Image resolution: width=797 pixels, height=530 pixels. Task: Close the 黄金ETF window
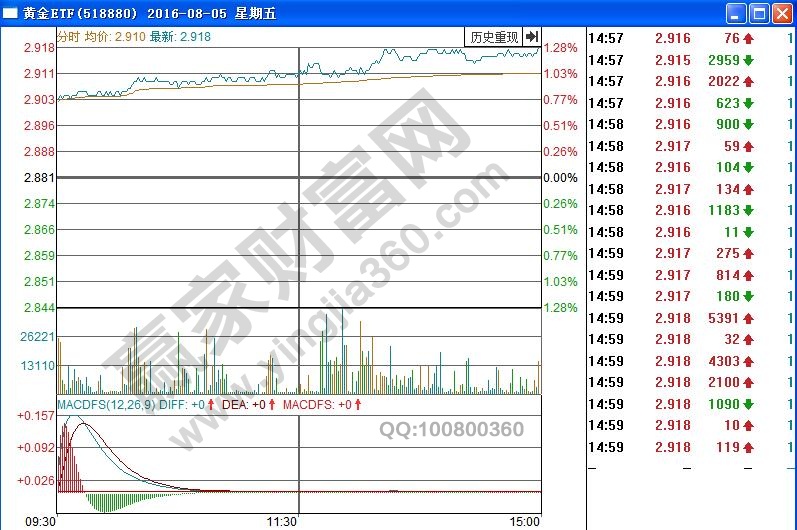tap(781, 13)
